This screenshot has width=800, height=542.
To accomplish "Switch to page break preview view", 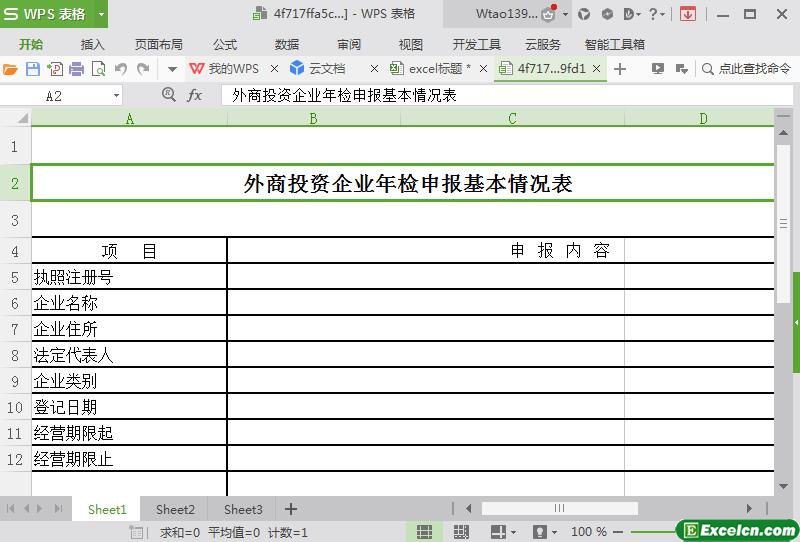I will [461, 532].
